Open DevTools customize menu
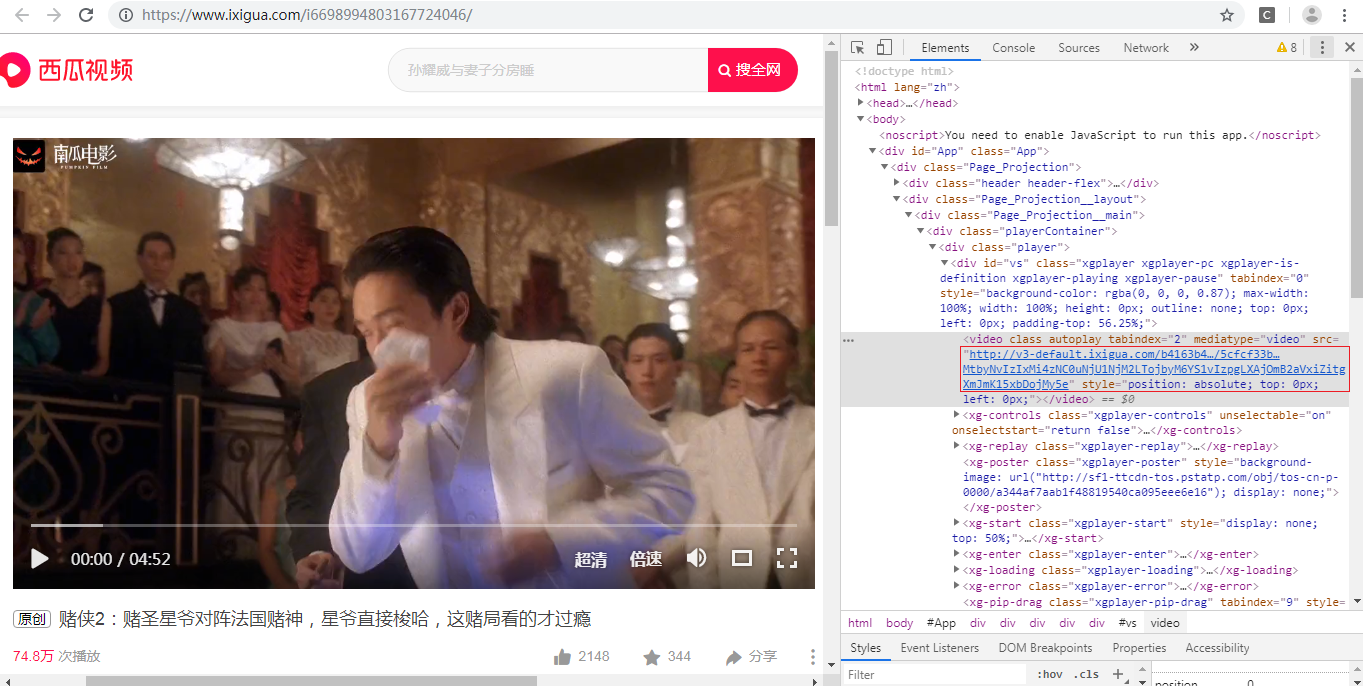 click(x=1322, y=47)
